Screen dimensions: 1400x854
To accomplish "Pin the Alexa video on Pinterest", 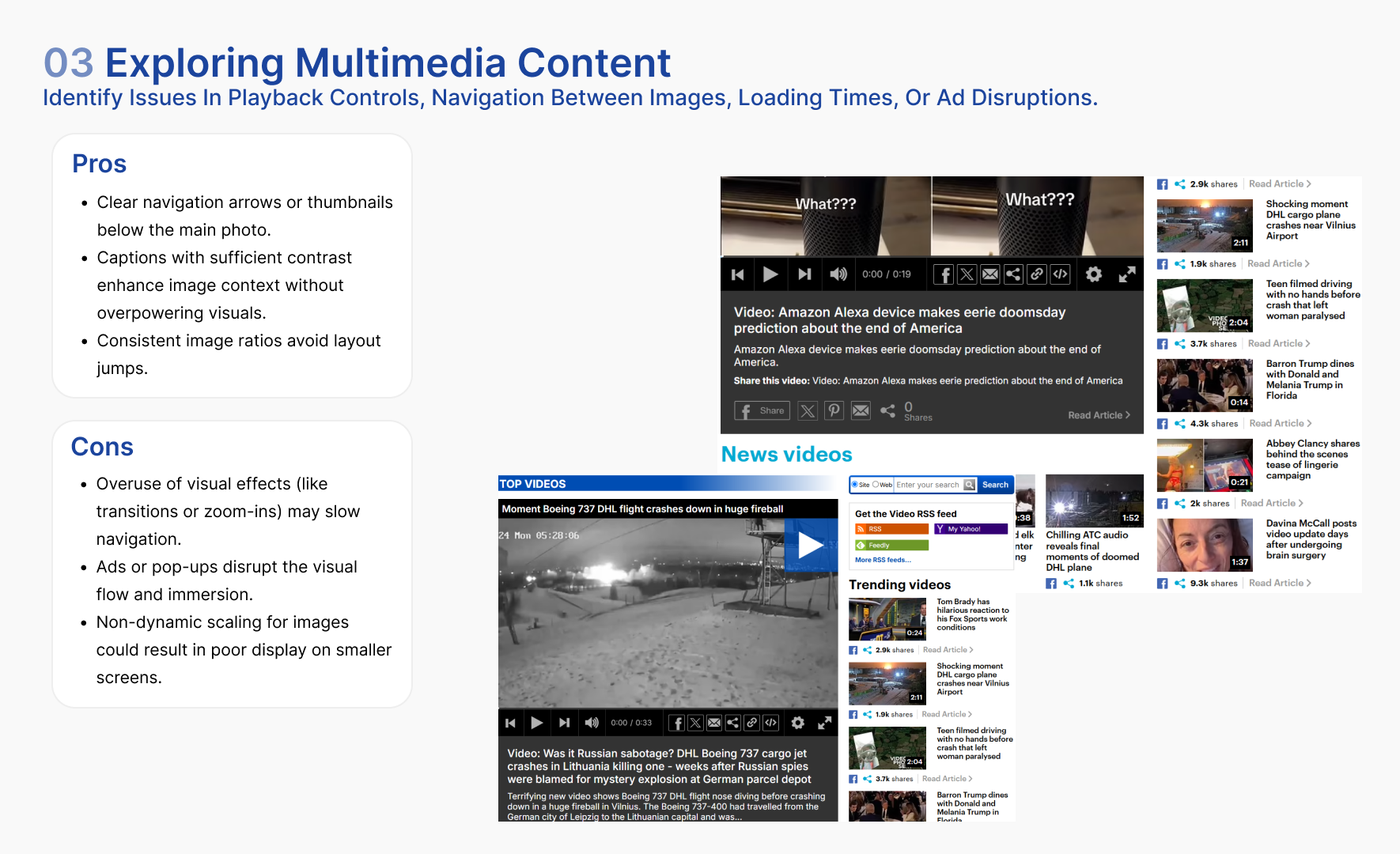I will tap(834, 410).
